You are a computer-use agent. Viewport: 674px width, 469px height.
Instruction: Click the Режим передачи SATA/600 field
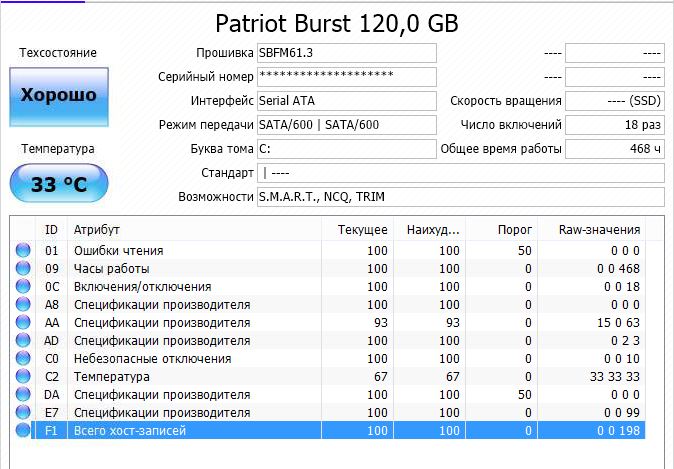[346, 125]
